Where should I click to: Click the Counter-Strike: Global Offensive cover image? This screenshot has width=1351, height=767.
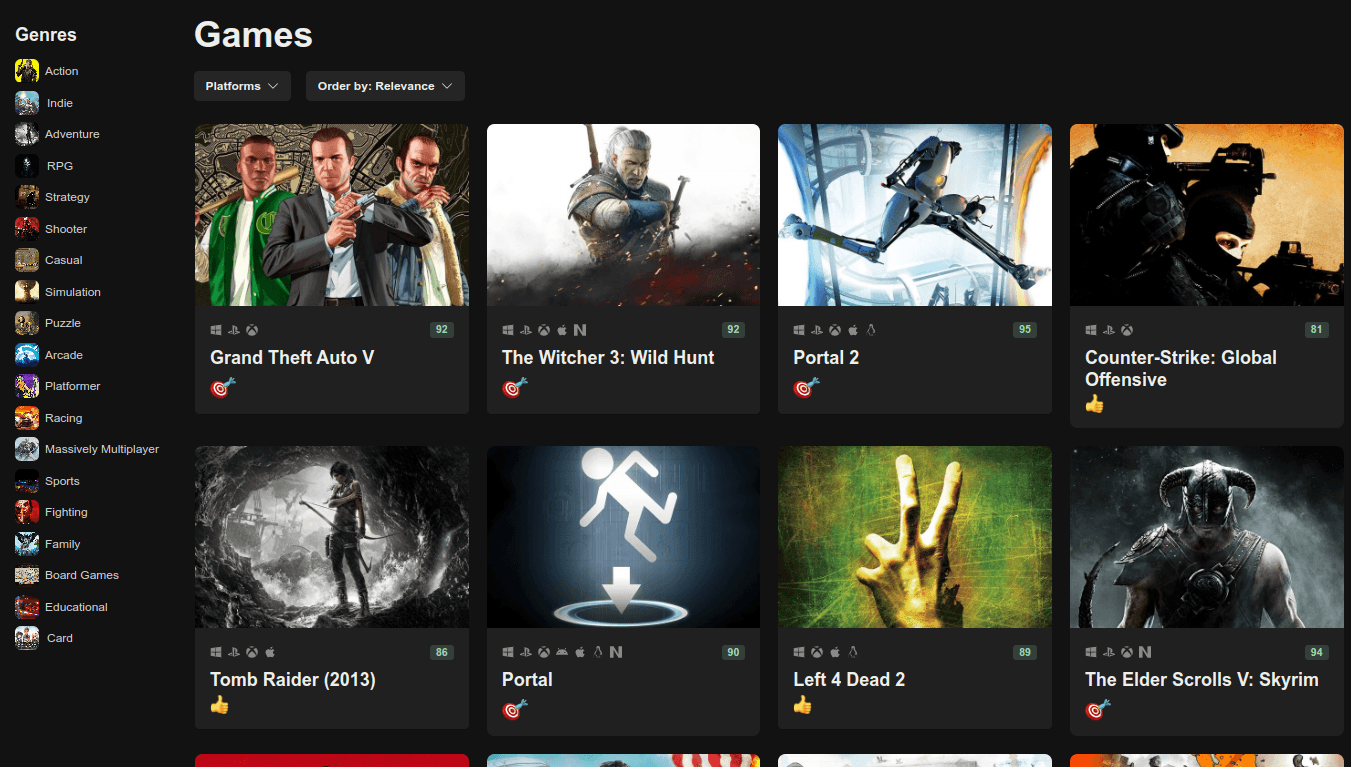[1206, 215]
